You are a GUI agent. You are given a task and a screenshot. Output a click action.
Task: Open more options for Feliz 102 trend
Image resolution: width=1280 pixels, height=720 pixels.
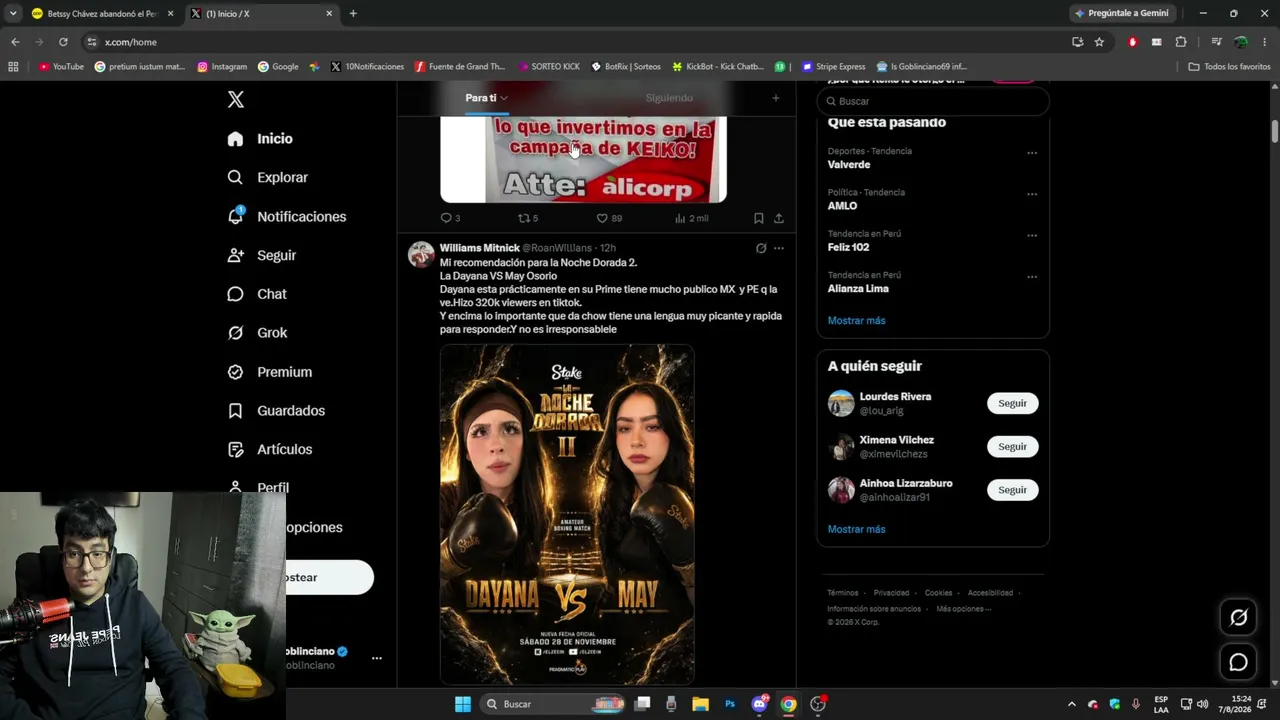click(x=1032, y=236)
